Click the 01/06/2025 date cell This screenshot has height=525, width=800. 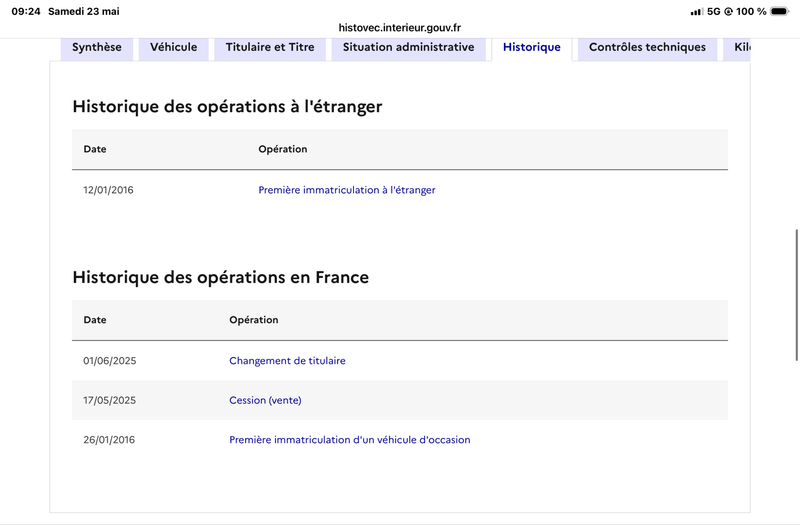tap(110, 361)
